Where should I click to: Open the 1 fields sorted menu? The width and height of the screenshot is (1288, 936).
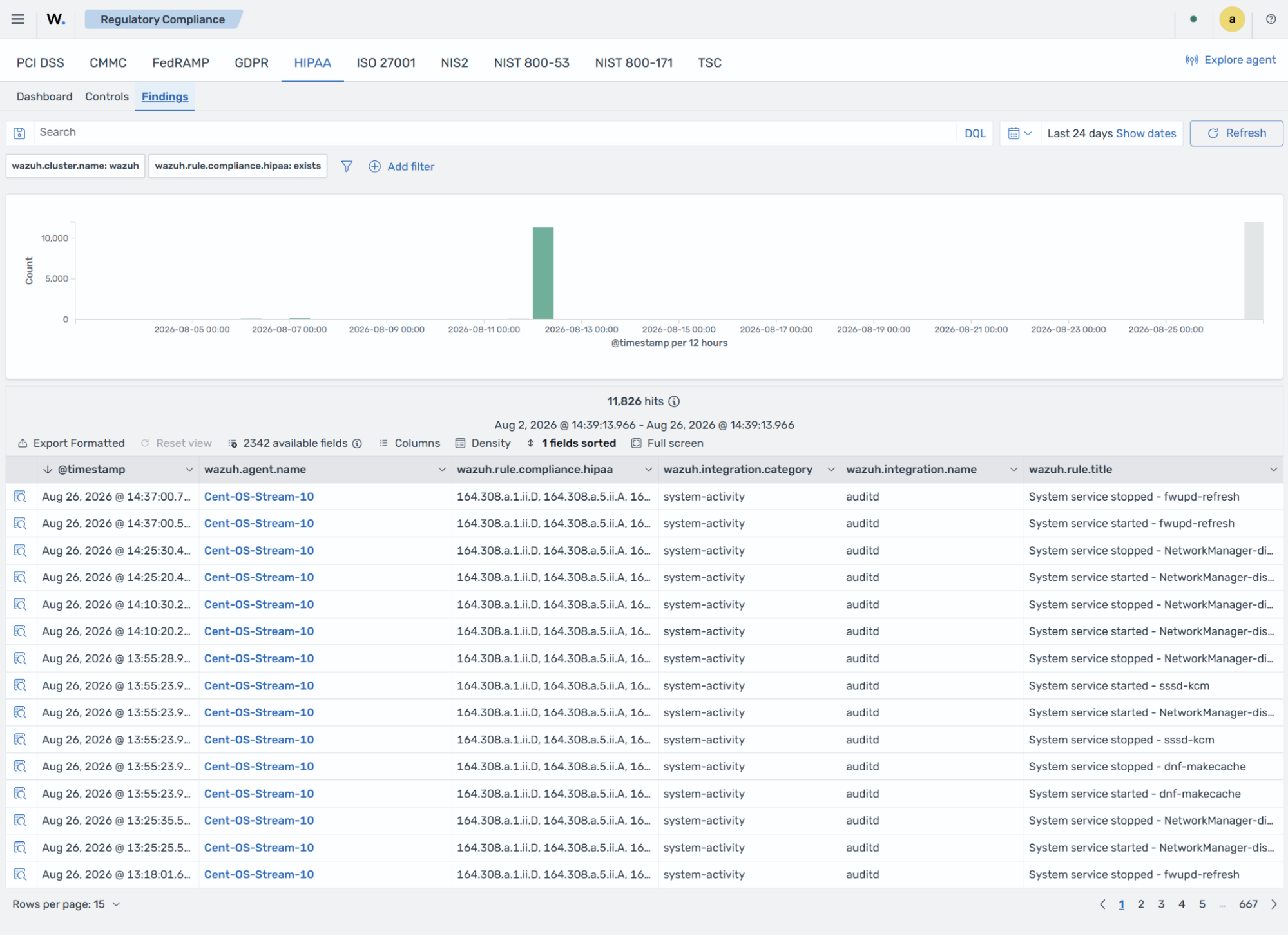pyautogui.click(x=572, y=443)
